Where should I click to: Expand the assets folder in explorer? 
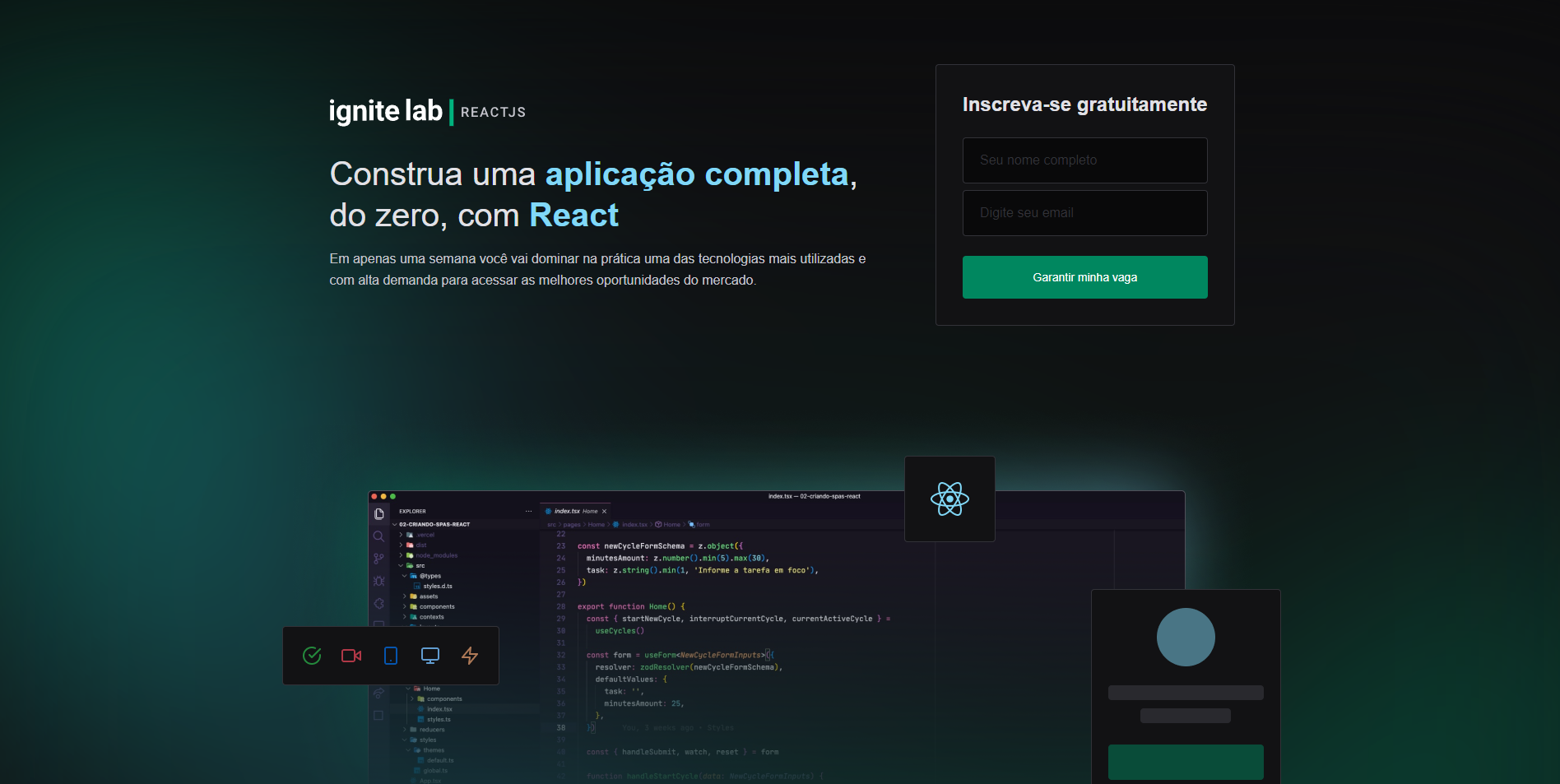(428, 596)
